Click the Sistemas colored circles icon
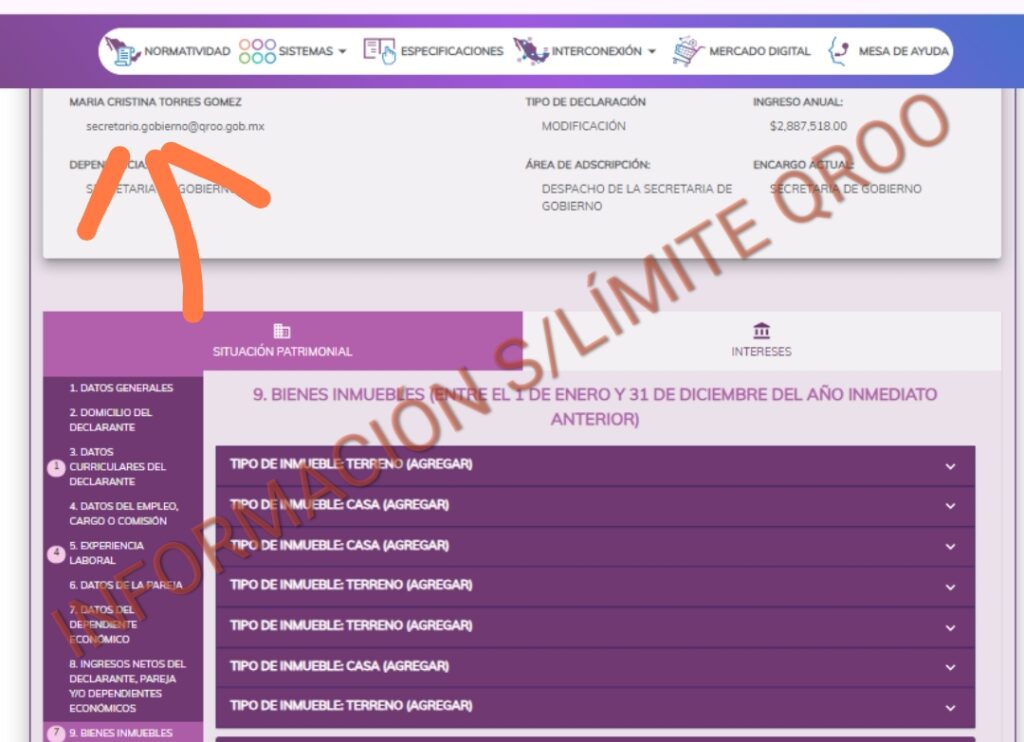The width and height of the screenshot is (1024, 742). click(257, 51)
